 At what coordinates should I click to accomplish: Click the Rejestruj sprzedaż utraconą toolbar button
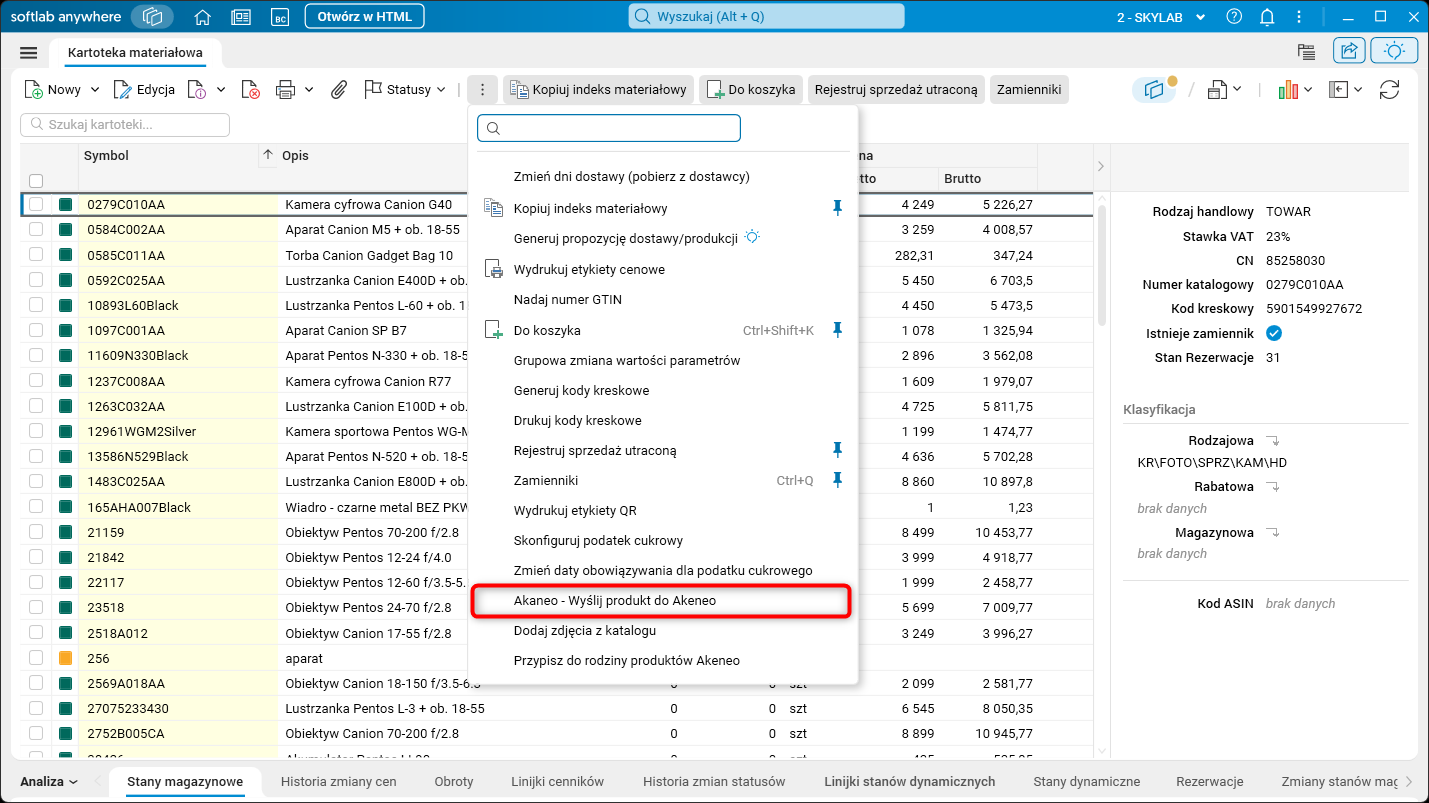(x=896, y=90)
